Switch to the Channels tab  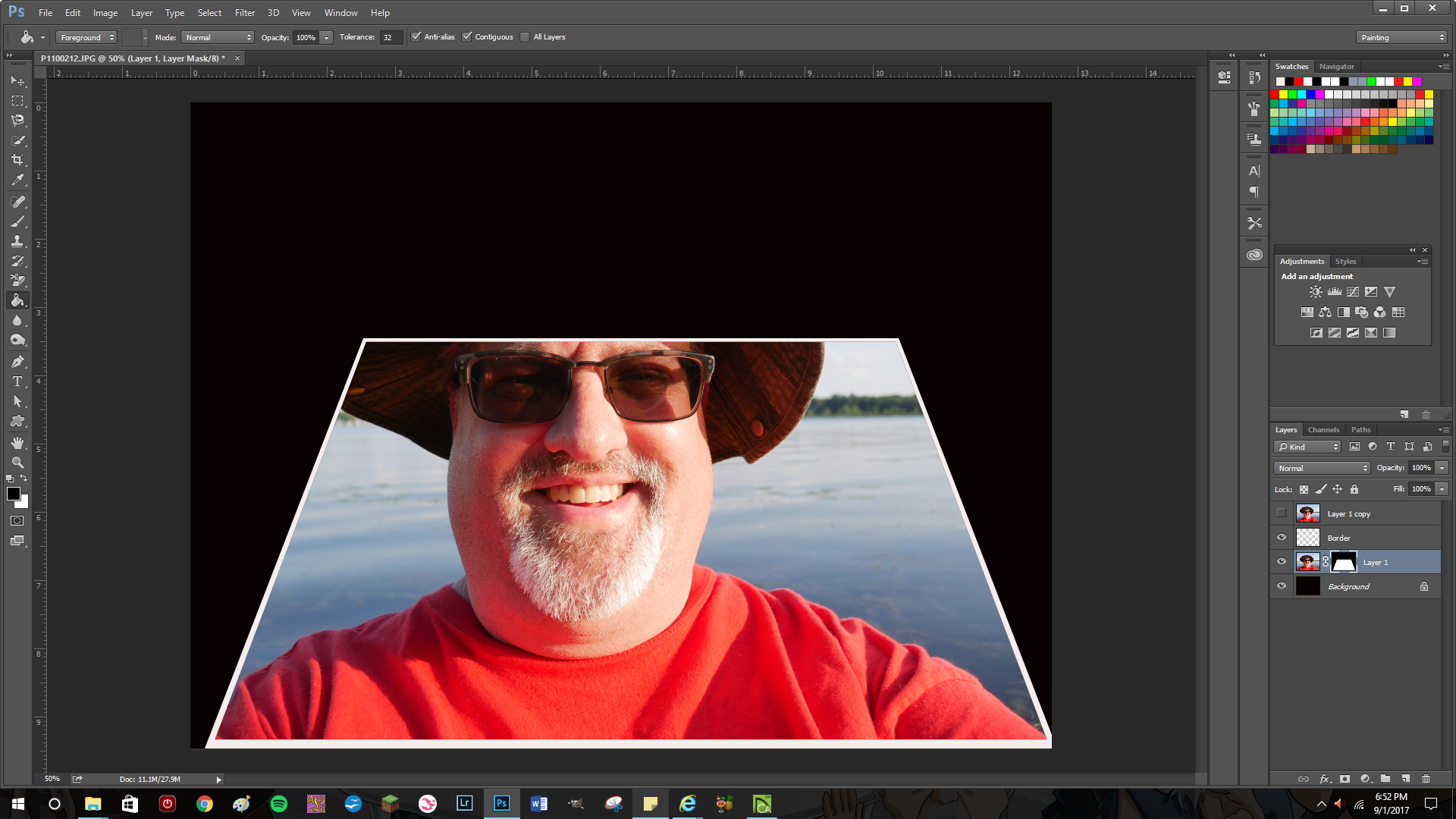(x=1323, y=429)
